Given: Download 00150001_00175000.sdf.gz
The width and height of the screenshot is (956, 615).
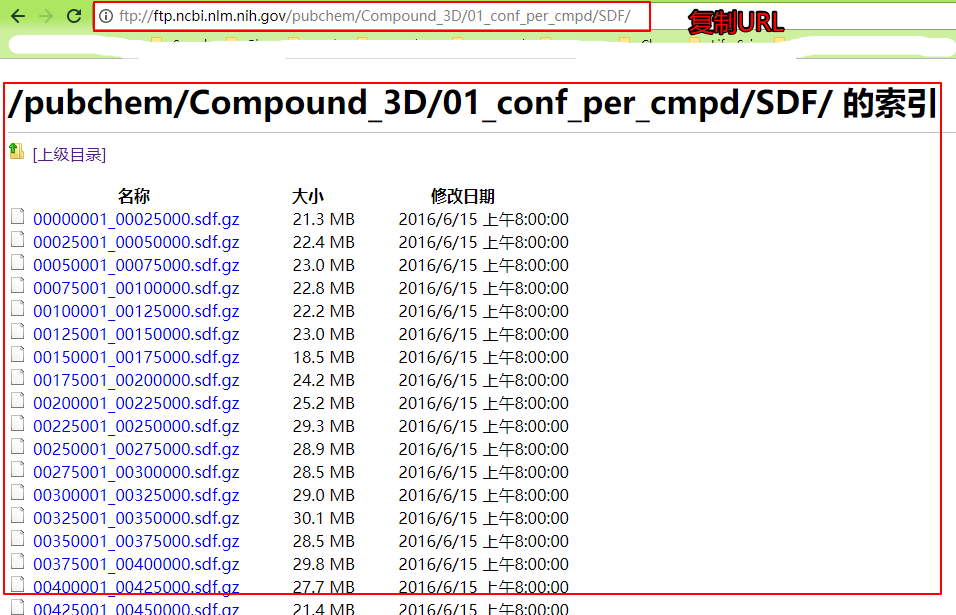Looking at the screenshot, I should point(136,357).
